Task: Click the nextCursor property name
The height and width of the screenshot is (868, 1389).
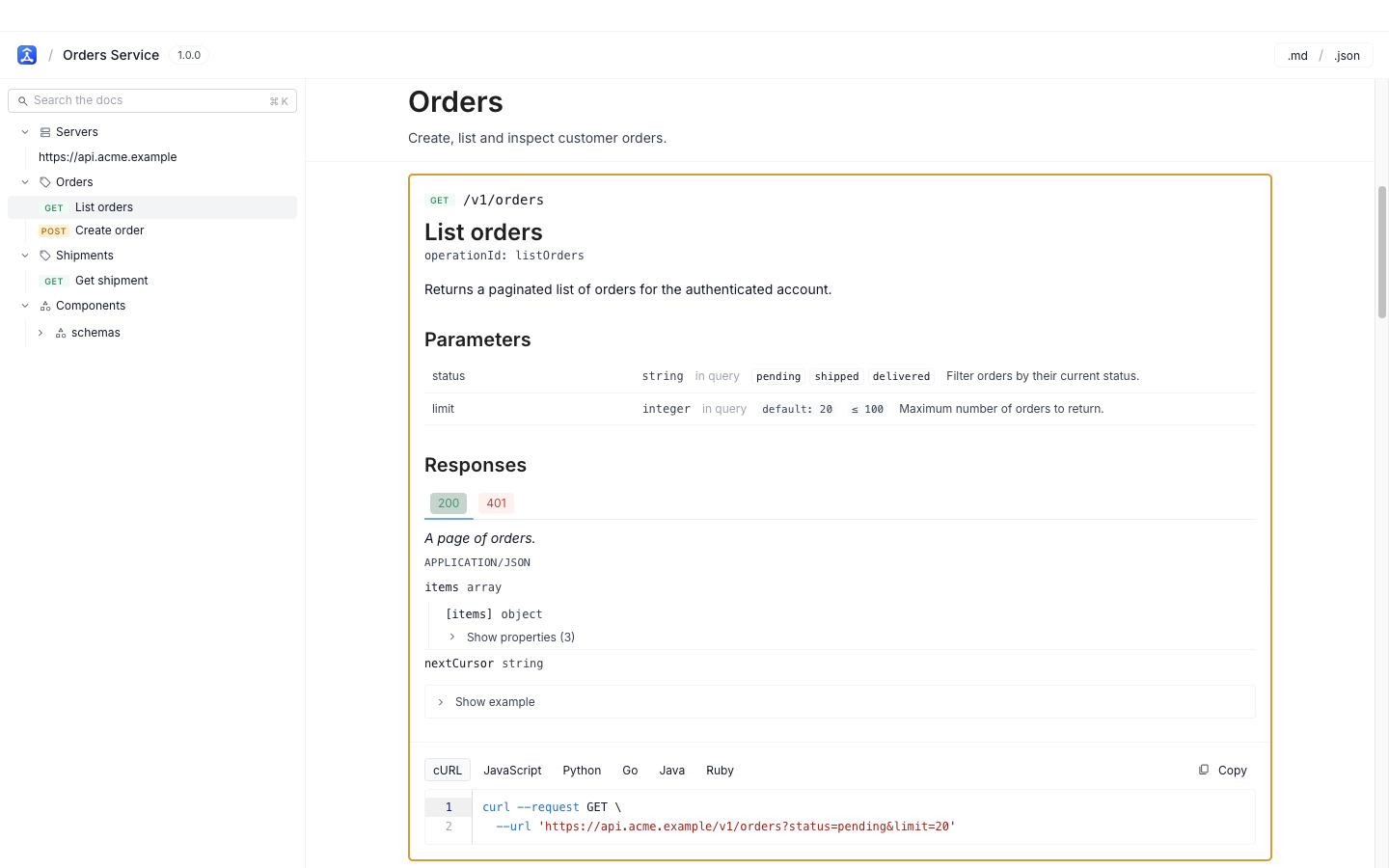Action: click(x=459, y=664)
